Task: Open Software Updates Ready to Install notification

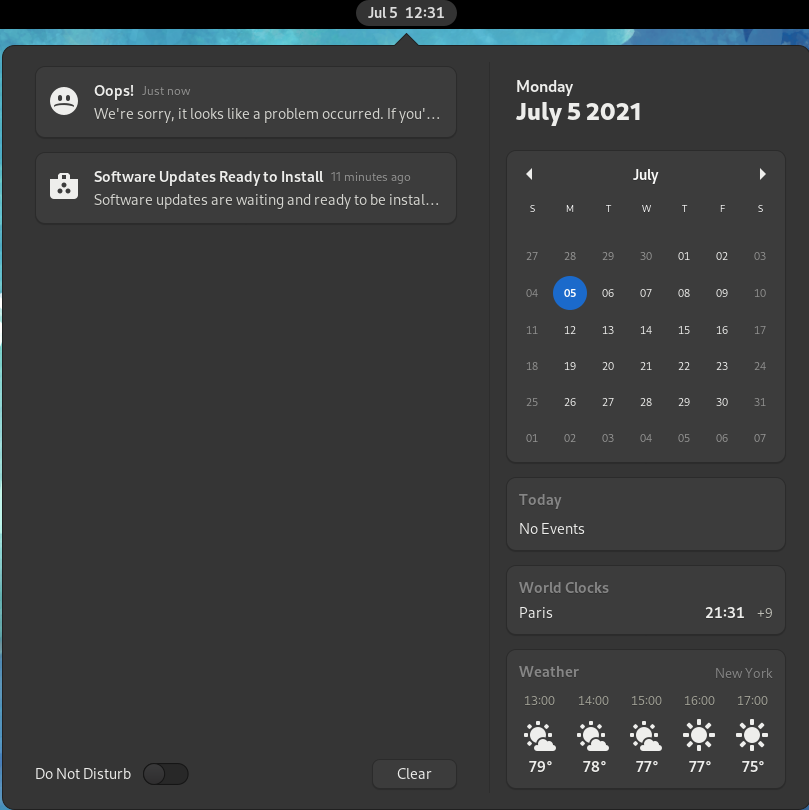Action: click(246, 188)
